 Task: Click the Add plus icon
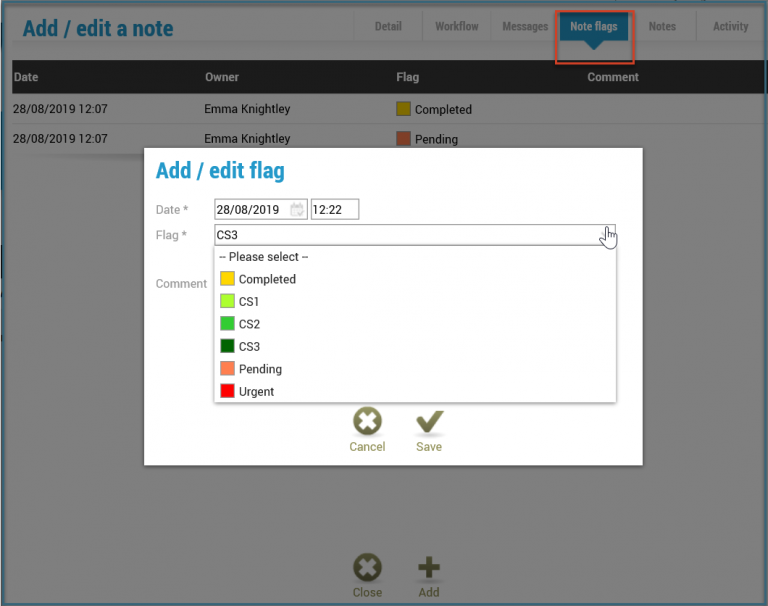[429, 568]
